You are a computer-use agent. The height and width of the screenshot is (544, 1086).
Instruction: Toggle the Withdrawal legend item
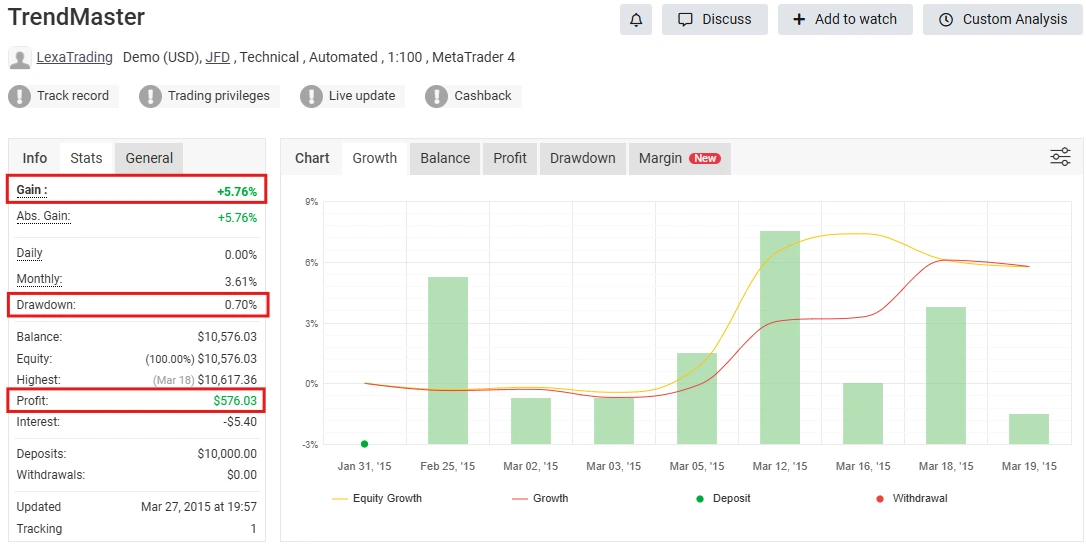pyautogui.click(x=911, y=498)
